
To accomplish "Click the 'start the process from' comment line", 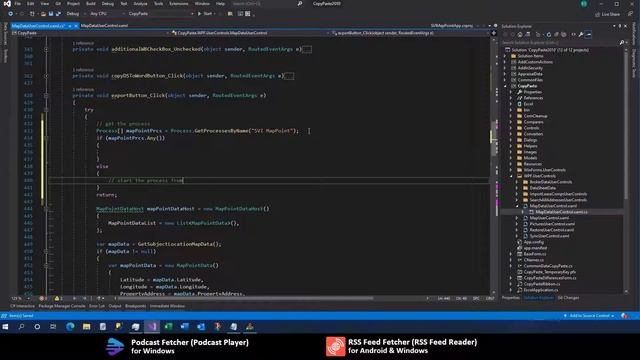I will click(146, 180).
